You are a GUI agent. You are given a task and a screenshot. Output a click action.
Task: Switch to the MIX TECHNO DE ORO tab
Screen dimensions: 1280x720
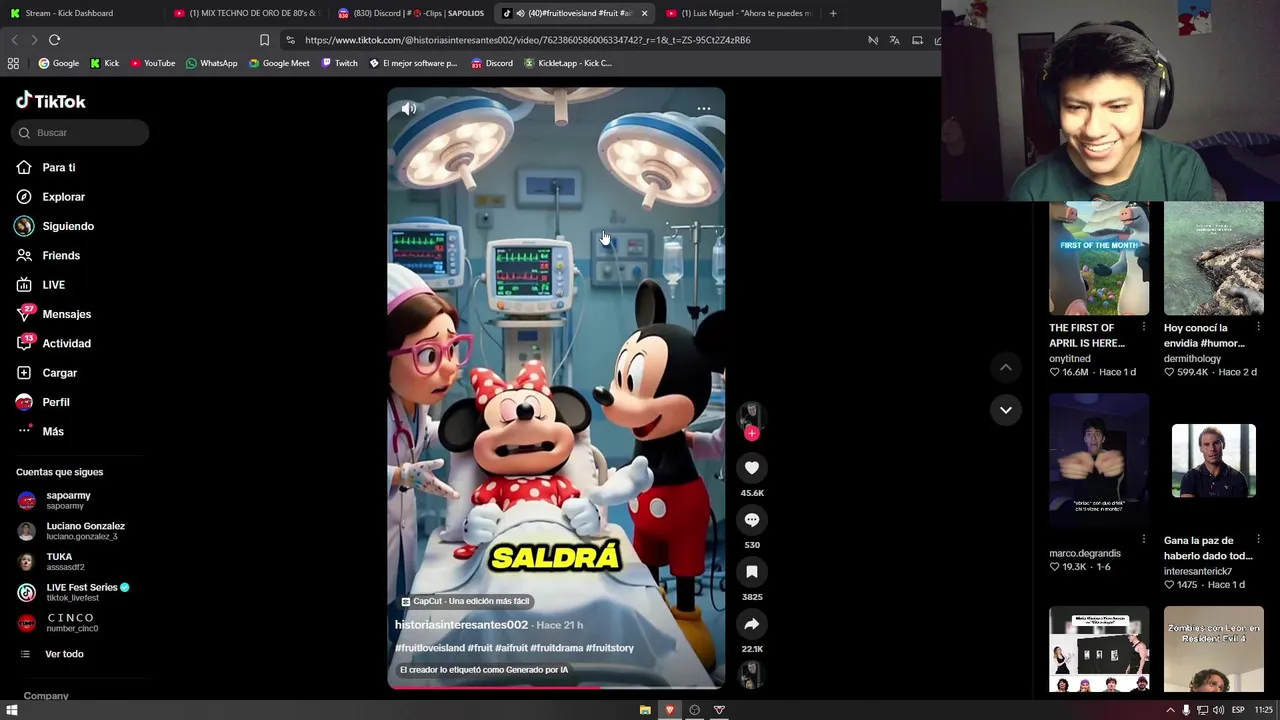[x=246, y=13]
